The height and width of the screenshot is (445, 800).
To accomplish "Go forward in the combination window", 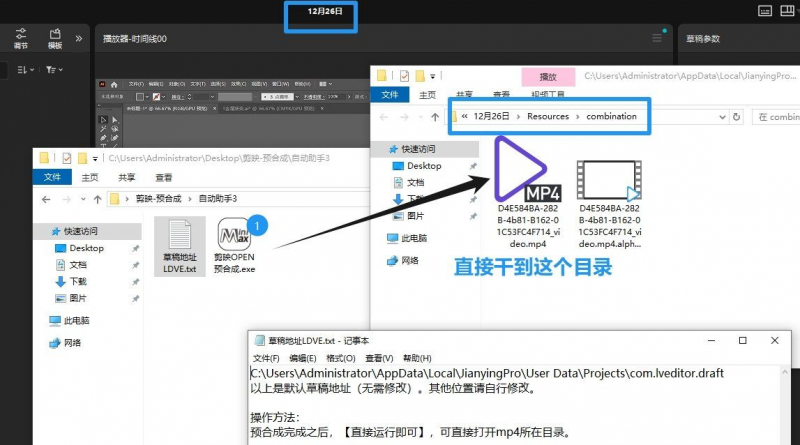I will [404, 117].
